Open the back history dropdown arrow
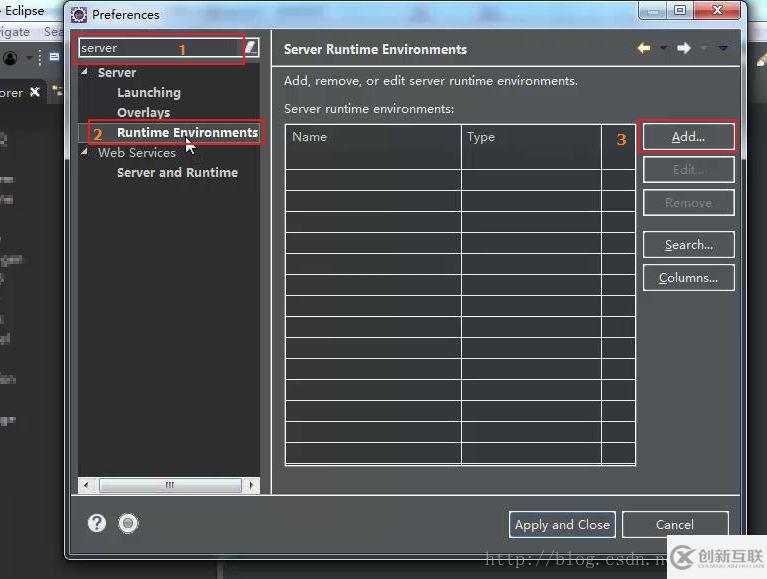 click(x=663, y=48)
